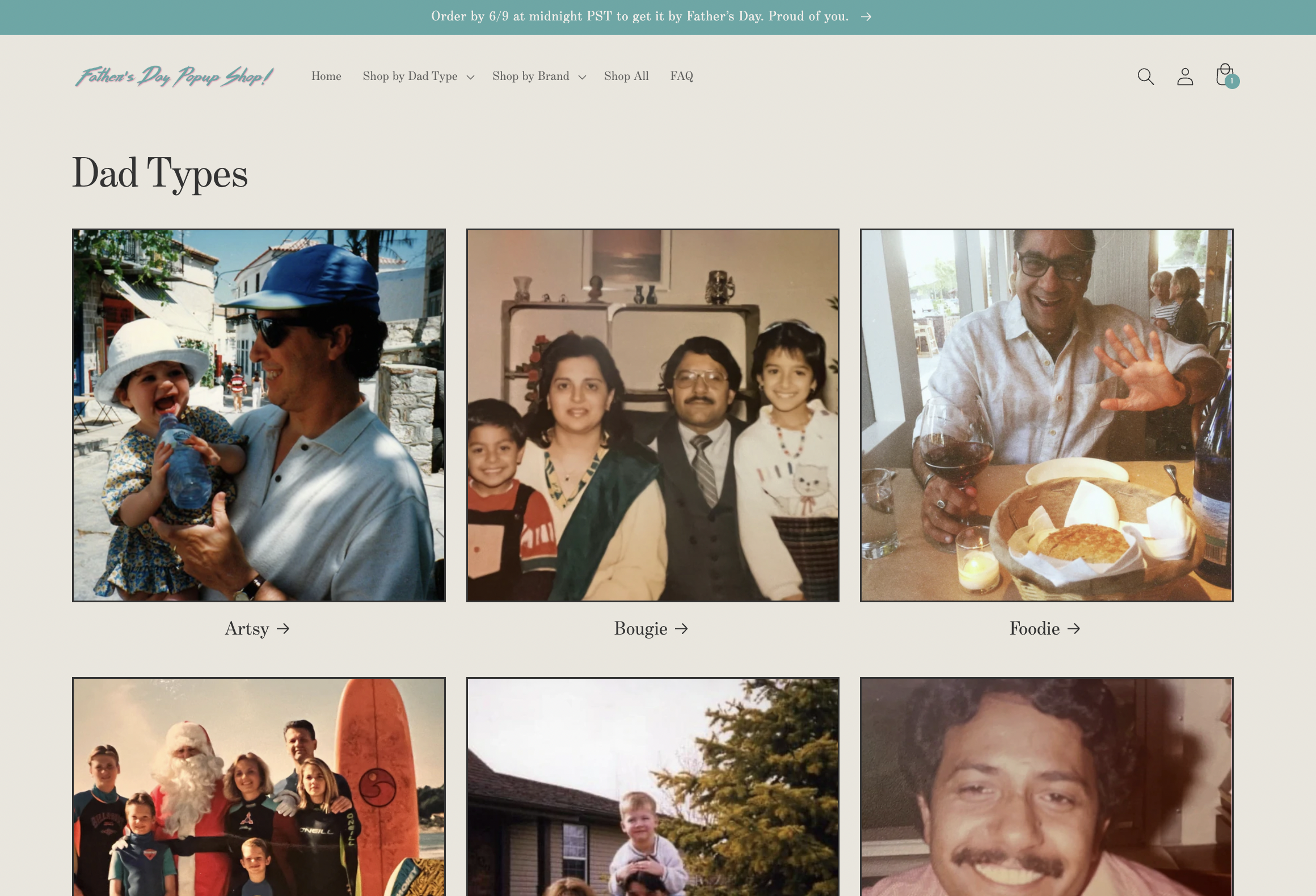Open the Artsy dad type link

pyautogui.click(x=247, y=628)
